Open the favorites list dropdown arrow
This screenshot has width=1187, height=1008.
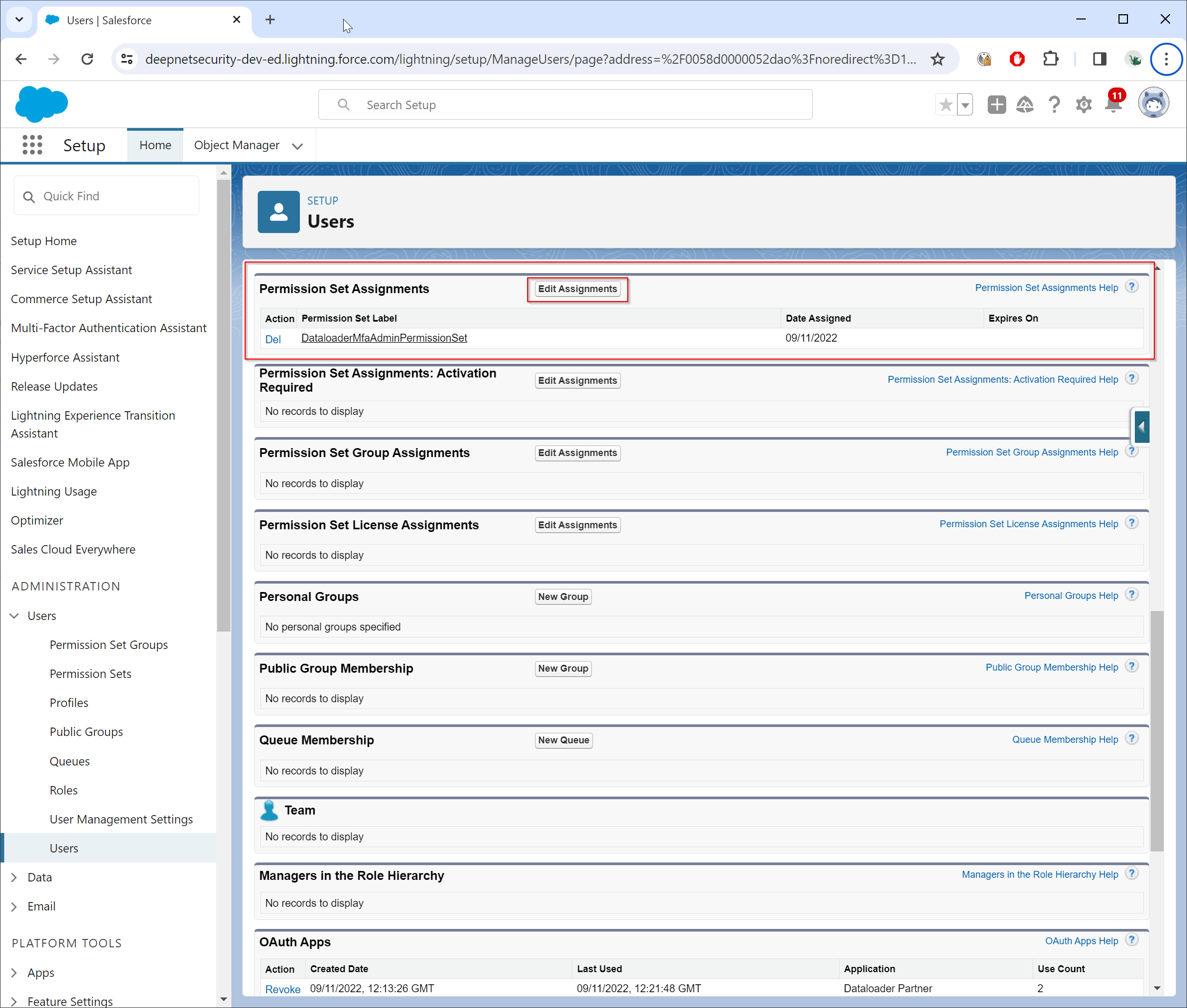(x=965, y=105)
